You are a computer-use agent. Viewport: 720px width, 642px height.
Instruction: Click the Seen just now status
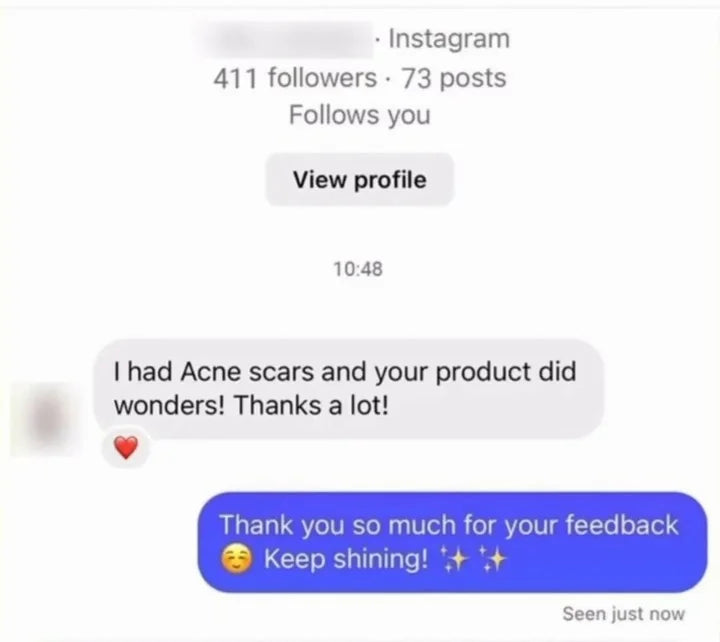click(x=623, y=614)
